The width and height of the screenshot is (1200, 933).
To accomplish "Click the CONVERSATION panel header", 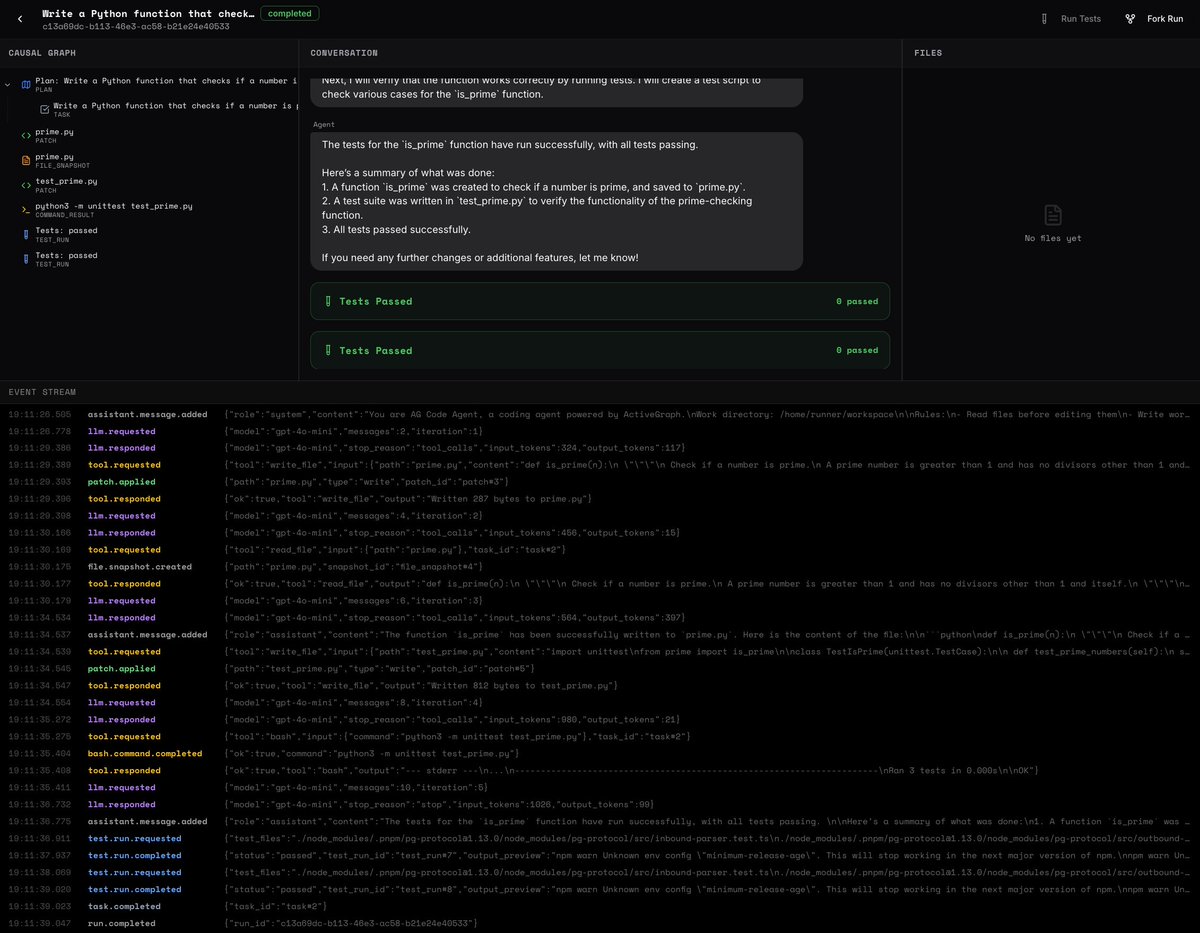I will pyautogui.click(x=344, y=52).
